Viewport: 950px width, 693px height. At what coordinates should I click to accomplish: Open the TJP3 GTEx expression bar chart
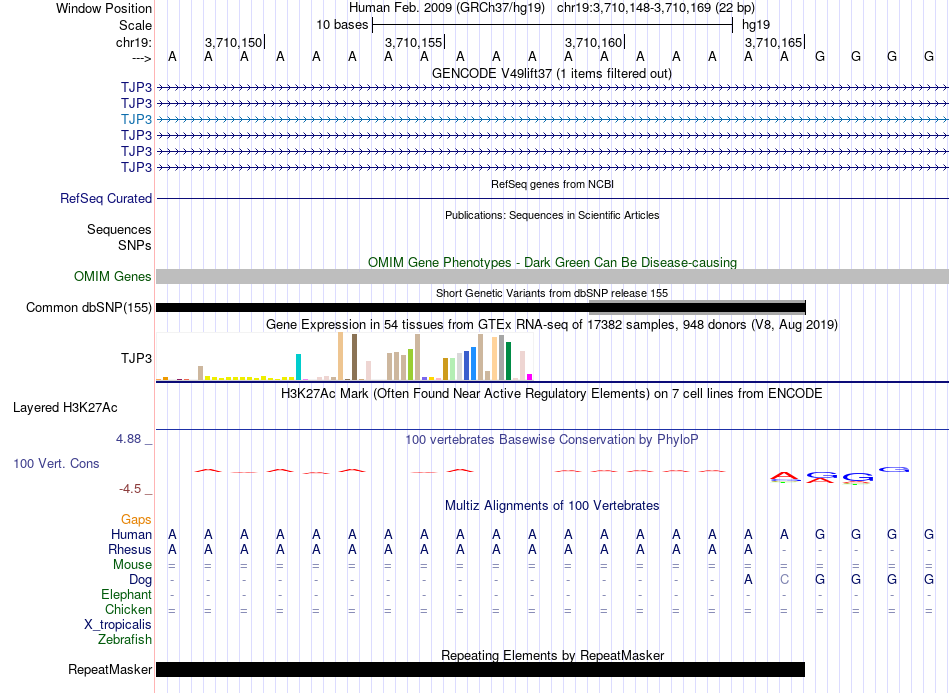pos(344,357)
